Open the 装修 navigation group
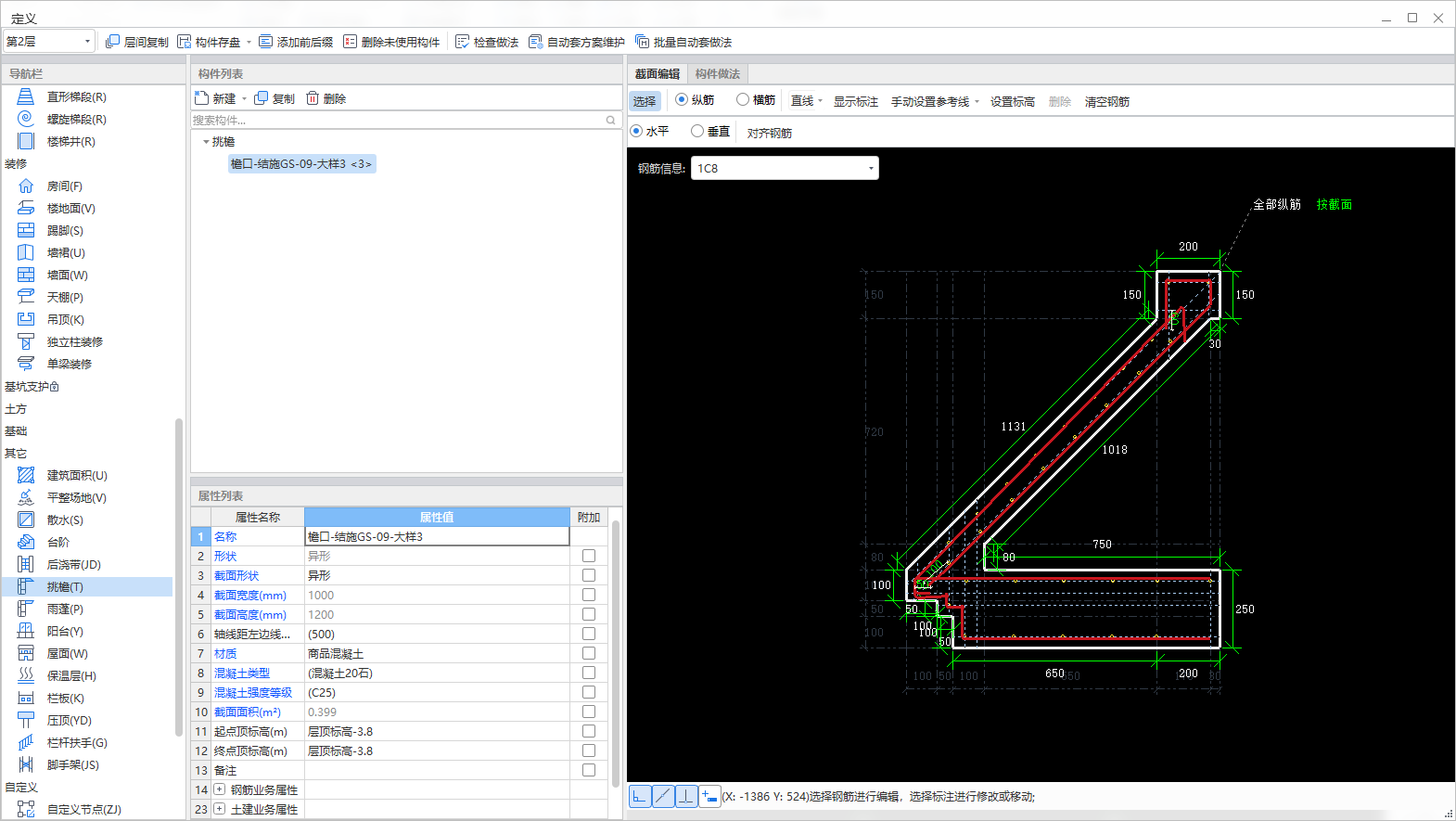Viewport: 1456px width, 821px height. [x=16, y=163]
